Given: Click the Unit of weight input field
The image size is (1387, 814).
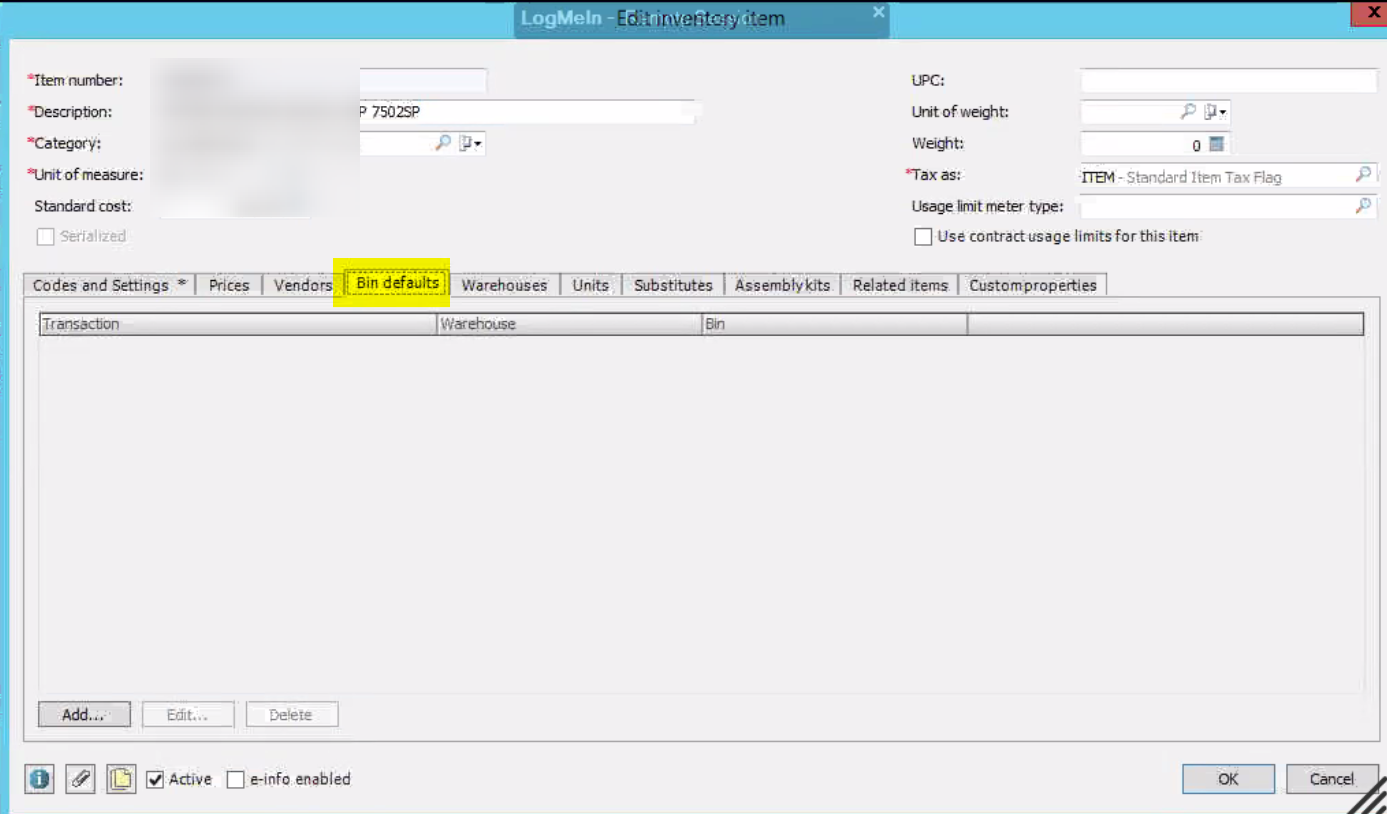Looking at the screenshot, I should coord(1130,111).
